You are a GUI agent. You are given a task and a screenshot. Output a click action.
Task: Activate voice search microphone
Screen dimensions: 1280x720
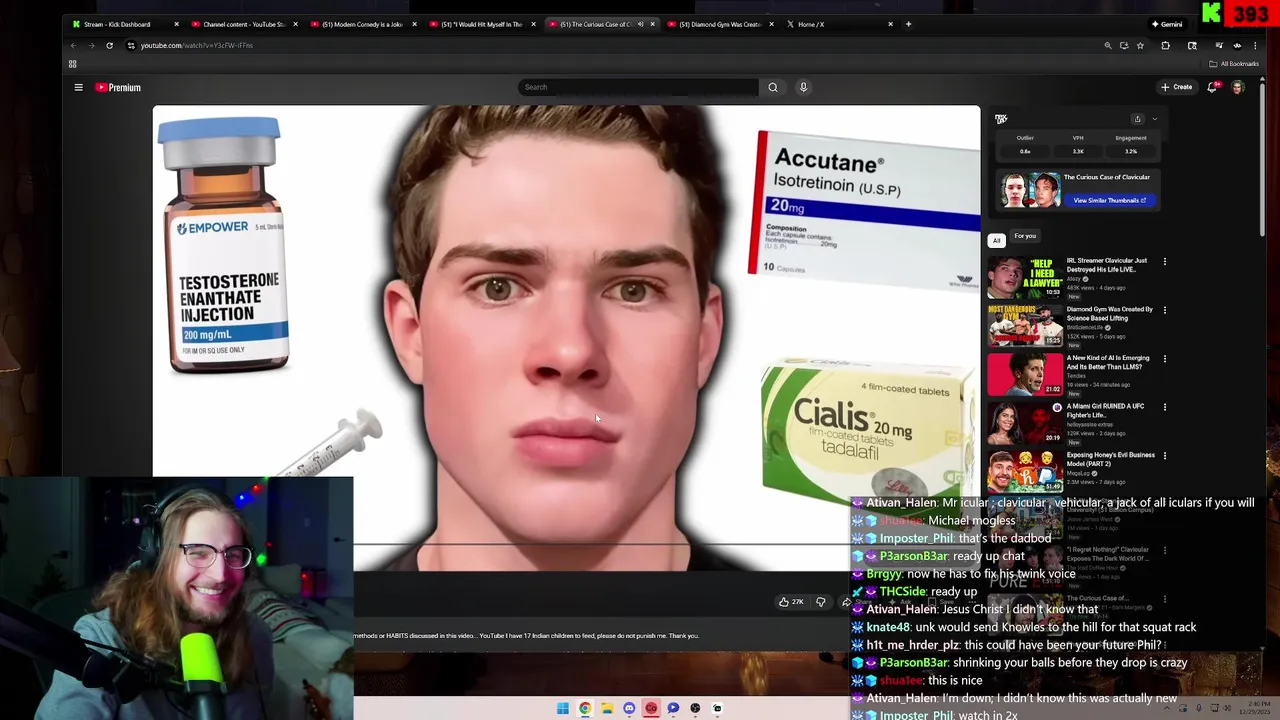pyautogui.click(x=803, y=87)
